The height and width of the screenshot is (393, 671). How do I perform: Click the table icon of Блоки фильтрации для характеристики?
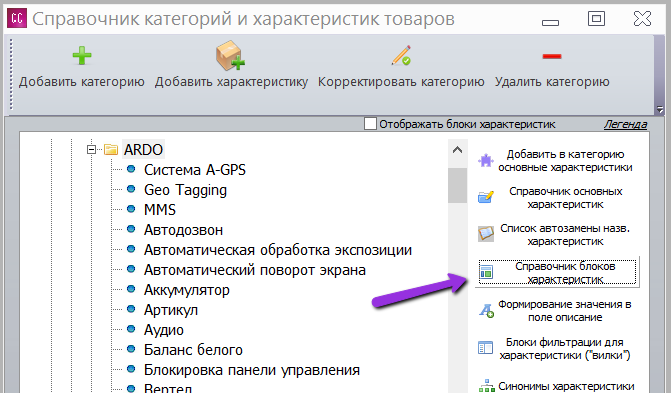(x=486, y=348)
